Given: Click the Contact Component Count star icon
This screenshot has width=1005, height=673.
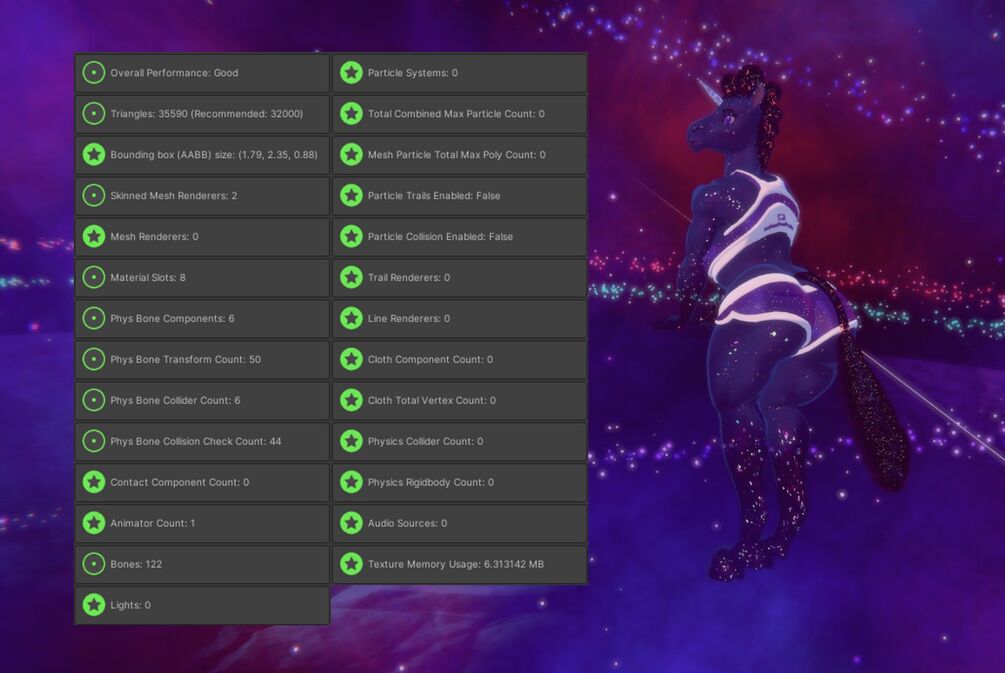Looking at the screenshot, I should coord(94,483).
